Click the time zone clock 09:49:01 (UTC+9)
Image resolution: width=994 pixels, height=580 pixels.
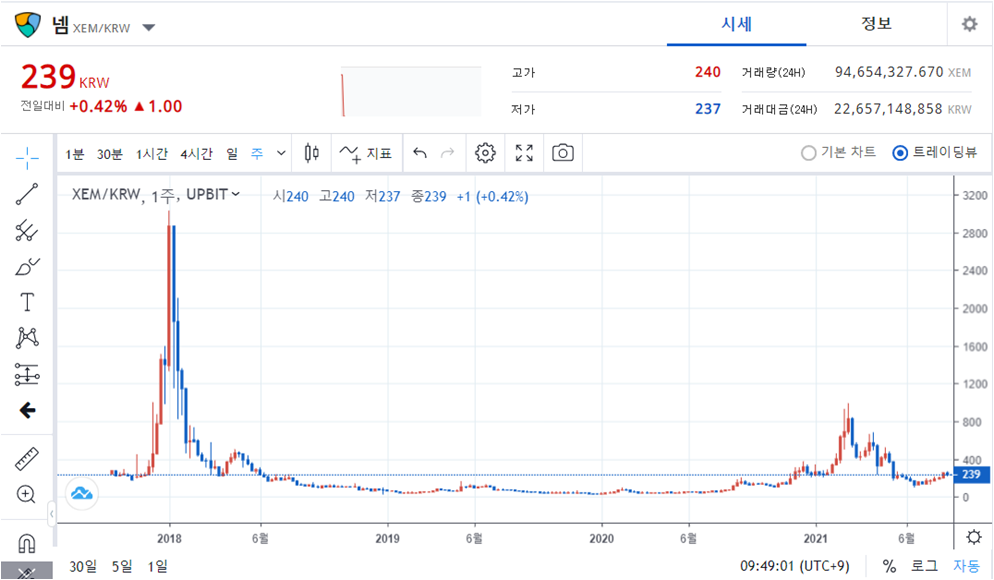click(794, 566)
